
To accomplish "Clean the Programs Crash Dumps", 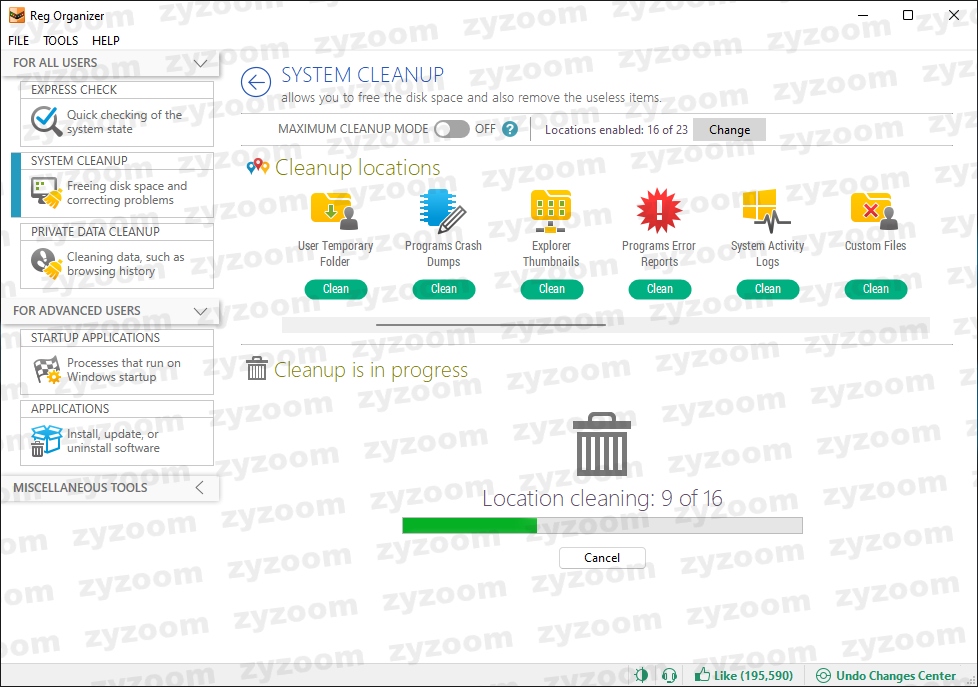I will (x=443, y=289).
